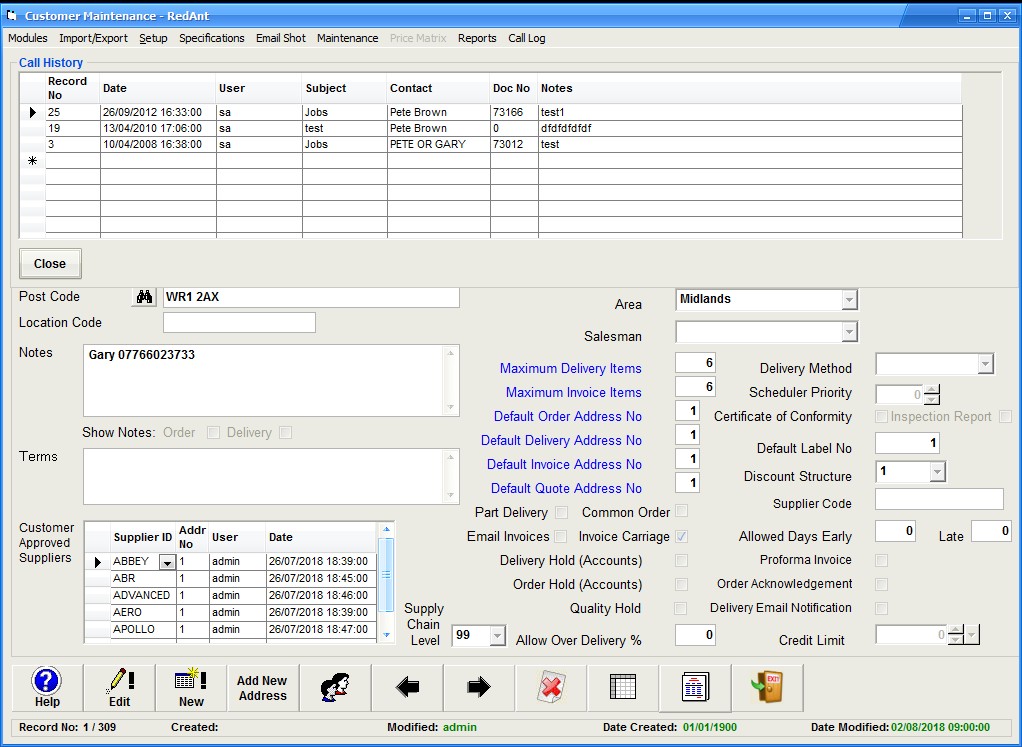Open the Reports menu
The image size is (1022, 747).
[477, 38]
